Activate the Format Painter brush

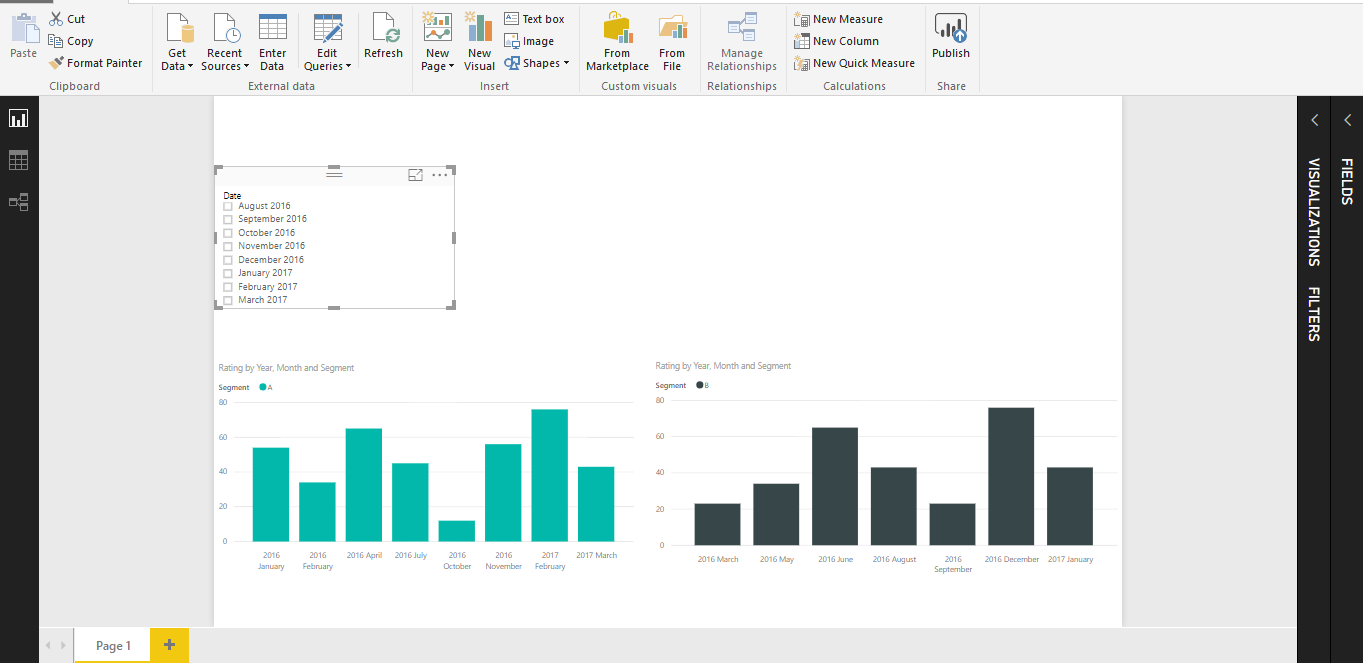click(x=96, y=63)
